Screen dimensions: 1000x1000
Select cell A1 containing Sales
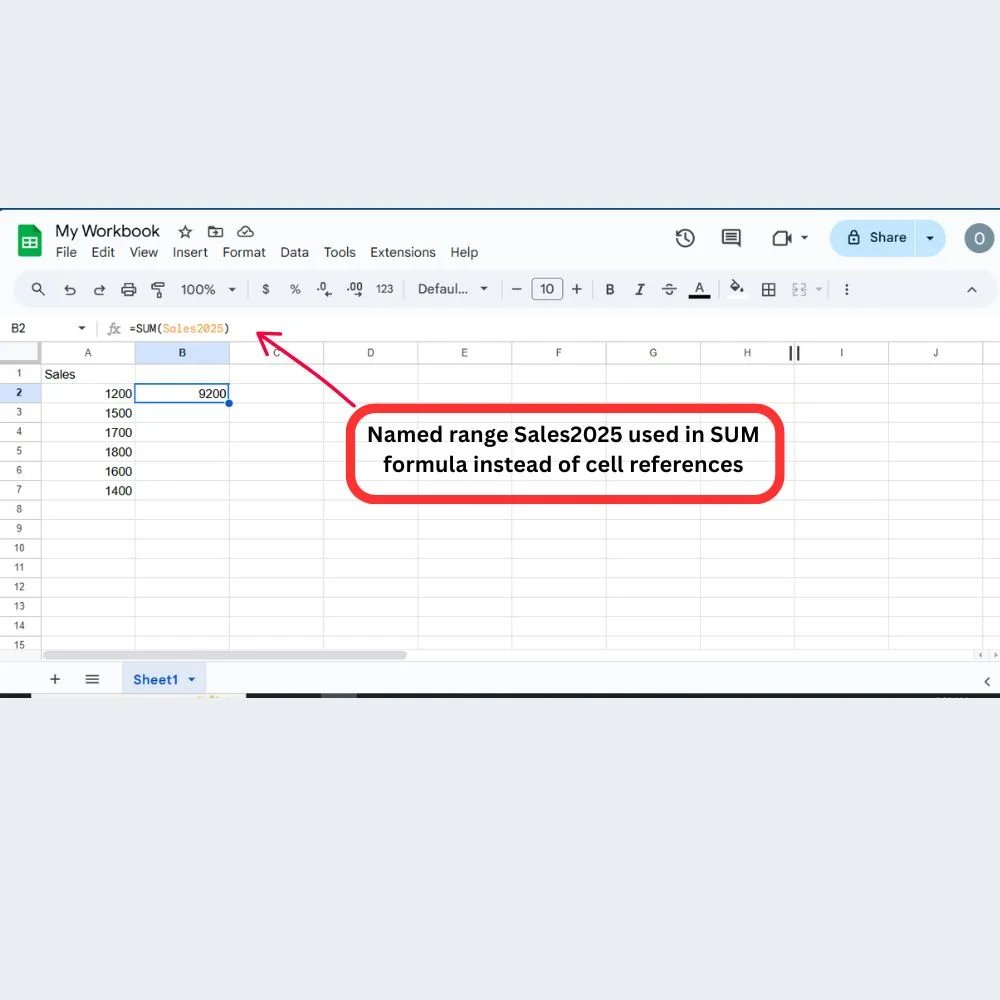tap(88, 374)
